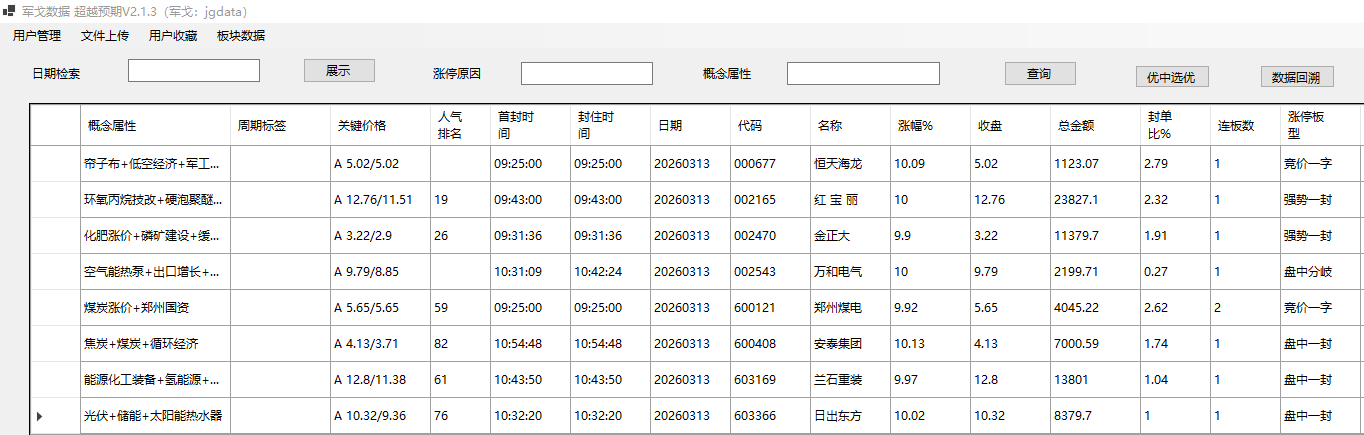1364x435 pixels.
Task: Sort by the 周期标签 column header
Action: coord(280,126)
